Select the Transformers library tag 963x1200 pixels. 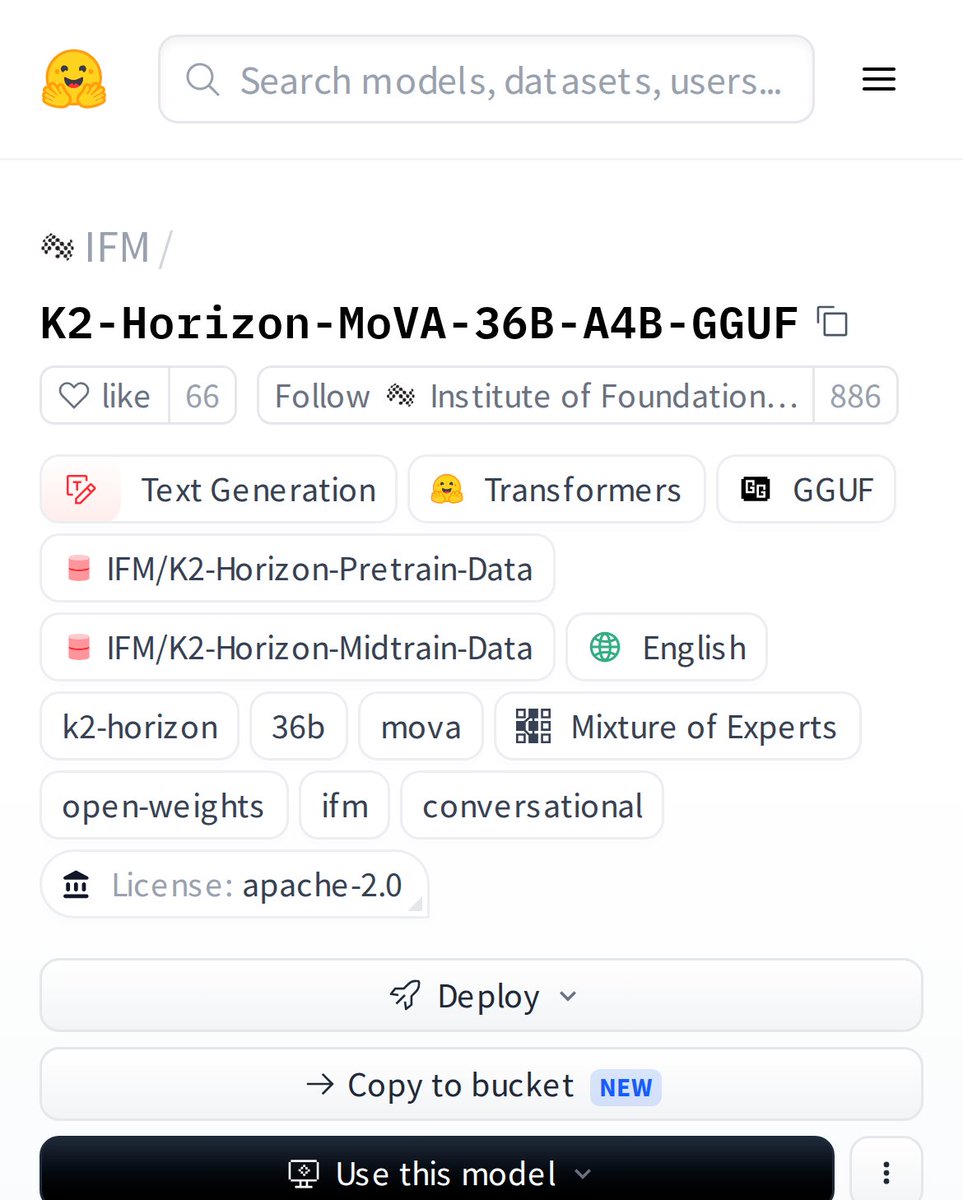click(x=556, y=490)
